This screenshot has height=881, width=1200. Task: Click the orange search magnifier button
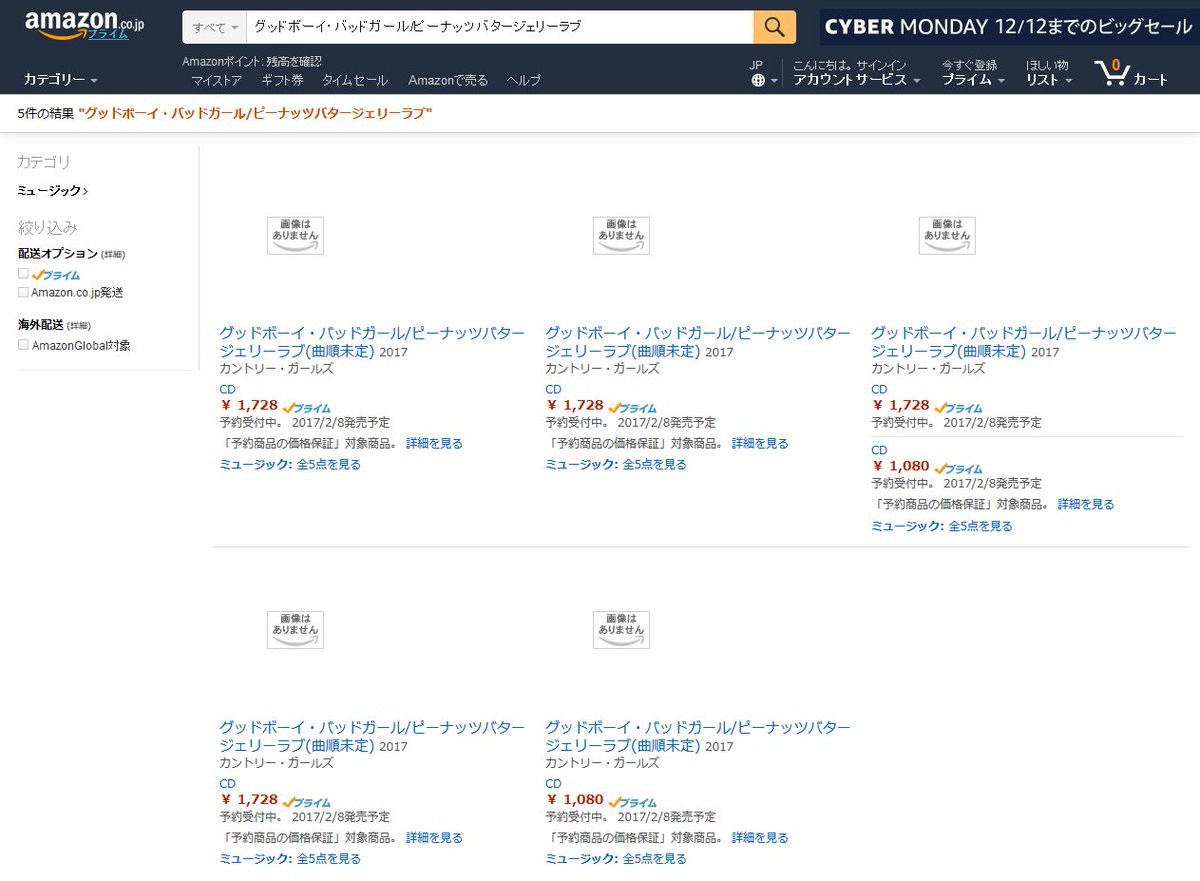775,27
